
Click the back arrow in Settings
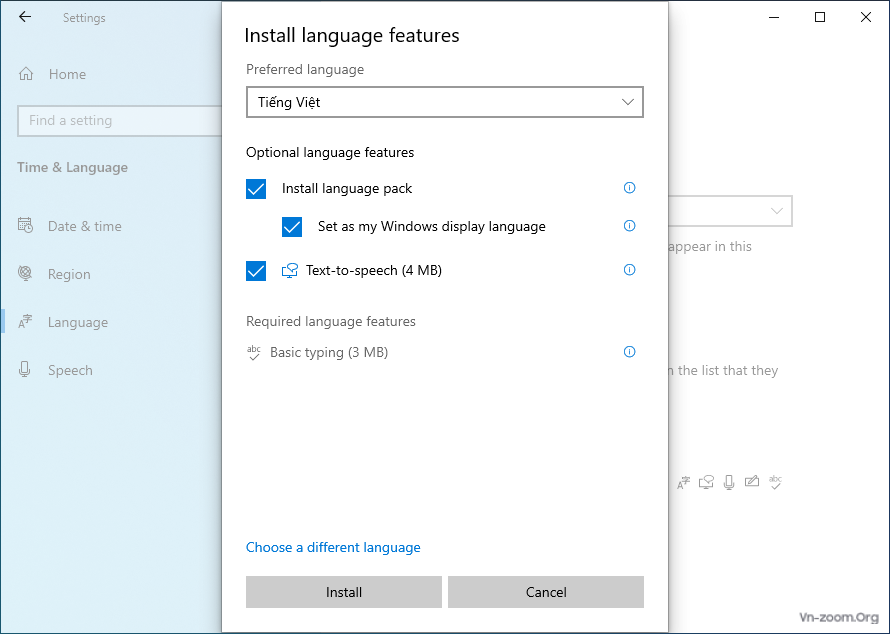pos(25,17)
